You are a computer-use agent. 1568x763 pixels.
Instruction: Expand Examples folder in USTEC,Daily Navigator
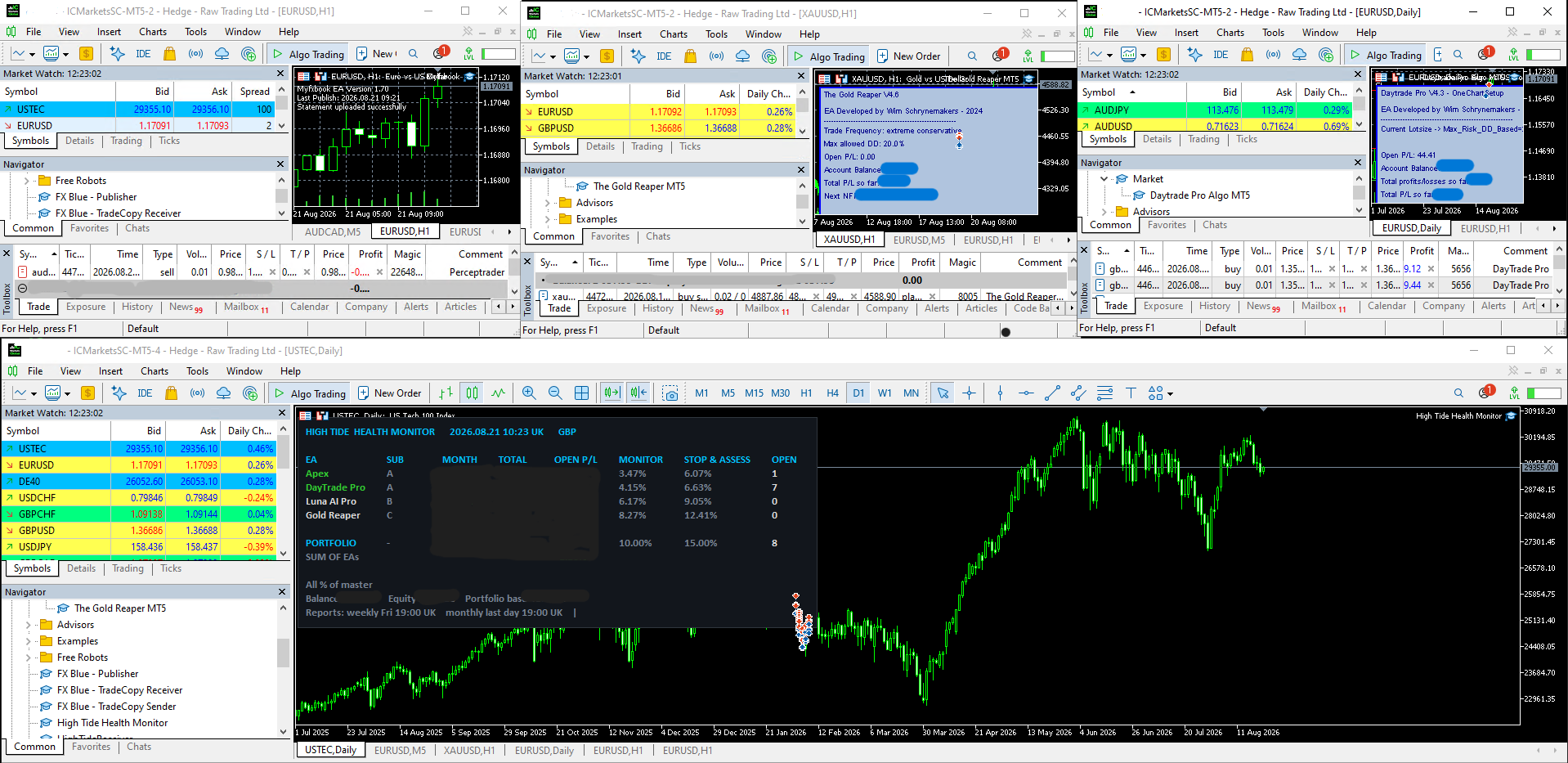29,641
